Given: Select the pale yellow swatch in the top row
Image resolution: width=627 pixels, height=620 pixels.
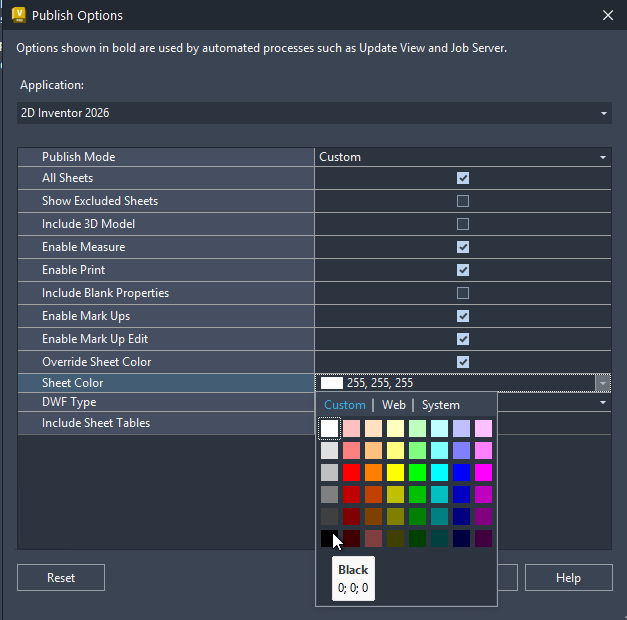Looking at the screenshot, I should (395, 428).
